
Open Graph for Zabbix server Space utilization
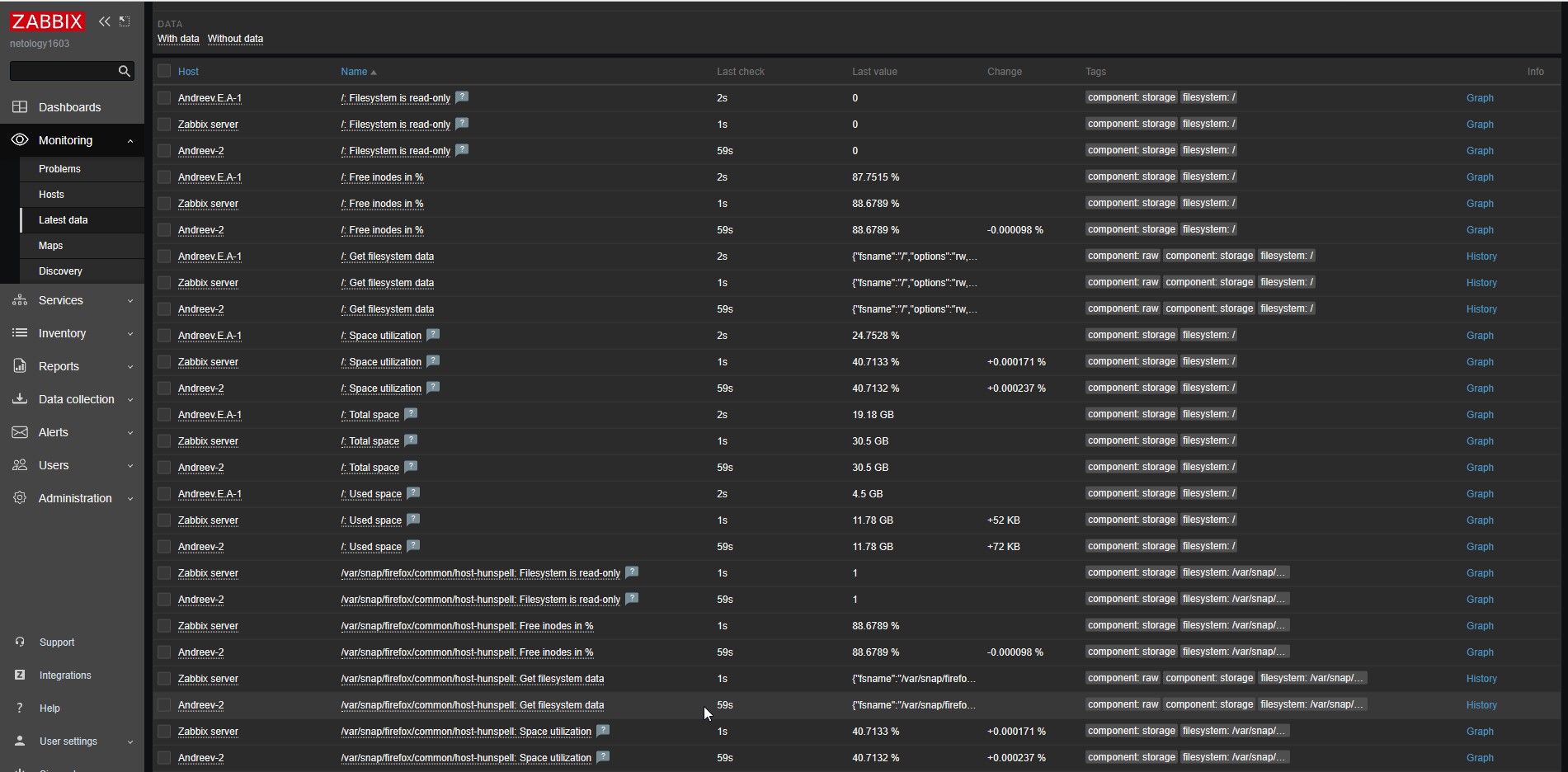pyautogui.click(x=1479, y=361)
